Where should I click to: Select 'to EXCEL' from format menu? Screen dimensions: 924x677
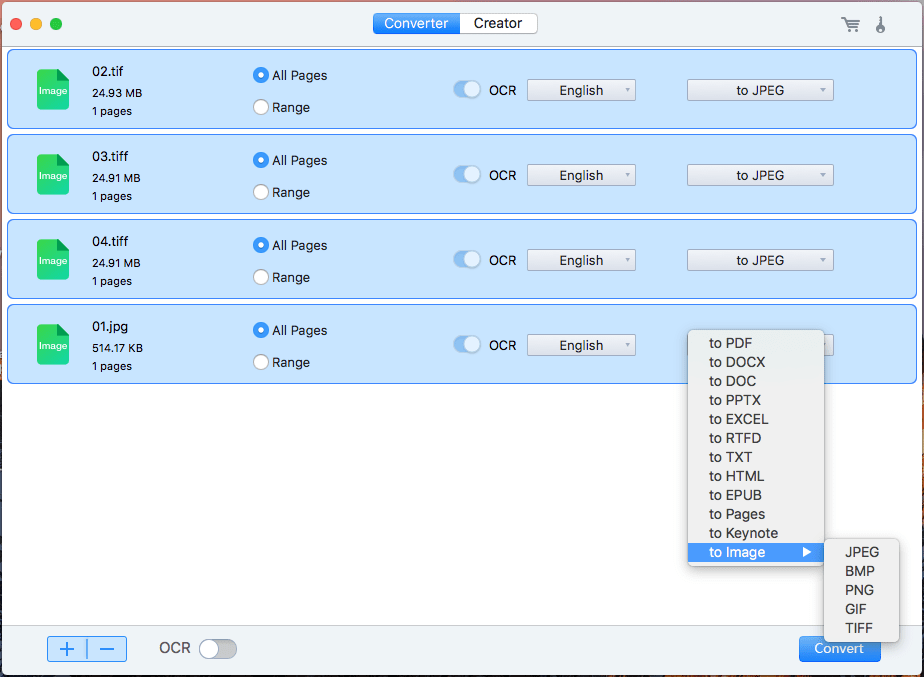pyautogui.click(x=755, y=419)
